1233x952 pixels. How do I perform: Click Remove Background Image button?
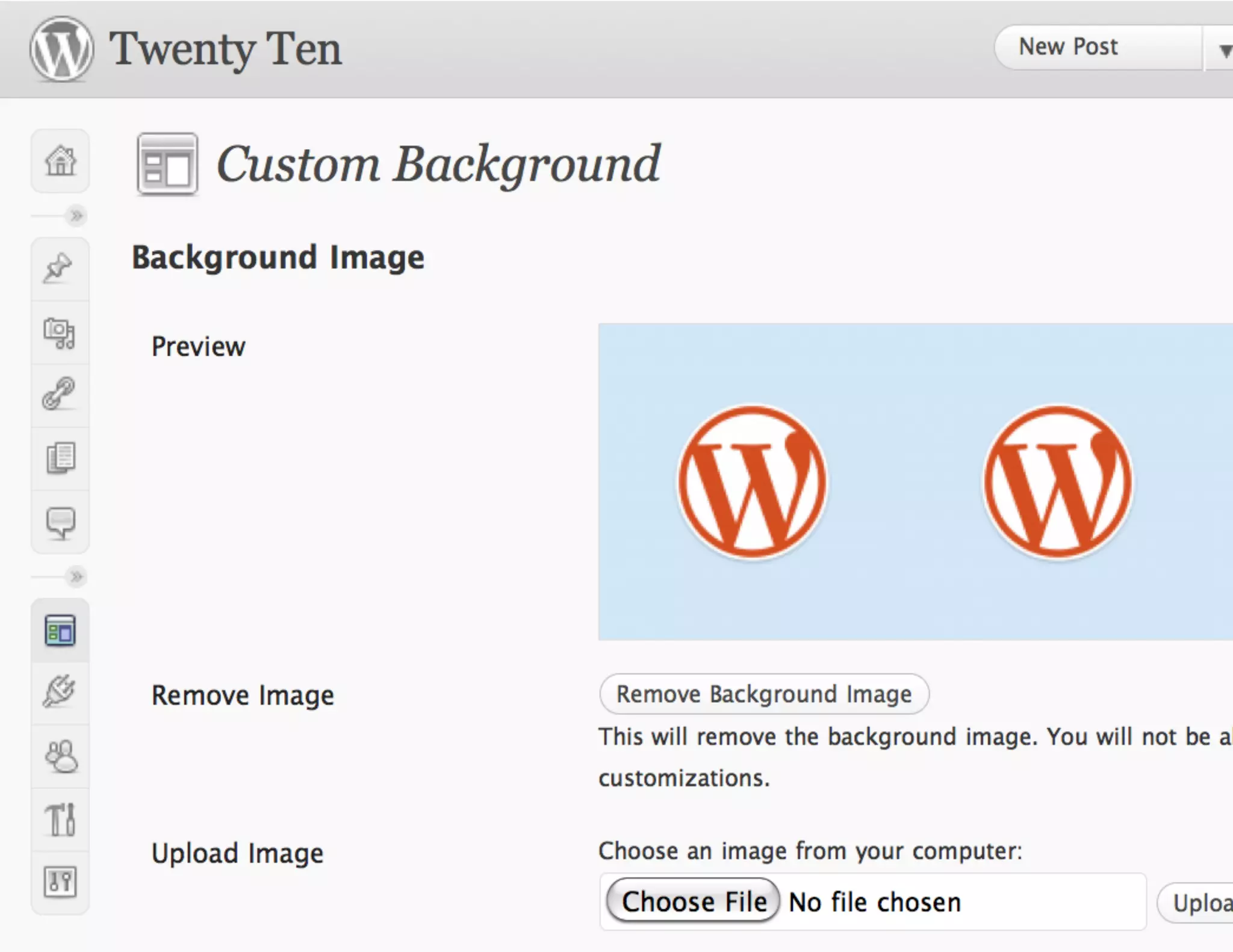[x=763, y=694]
